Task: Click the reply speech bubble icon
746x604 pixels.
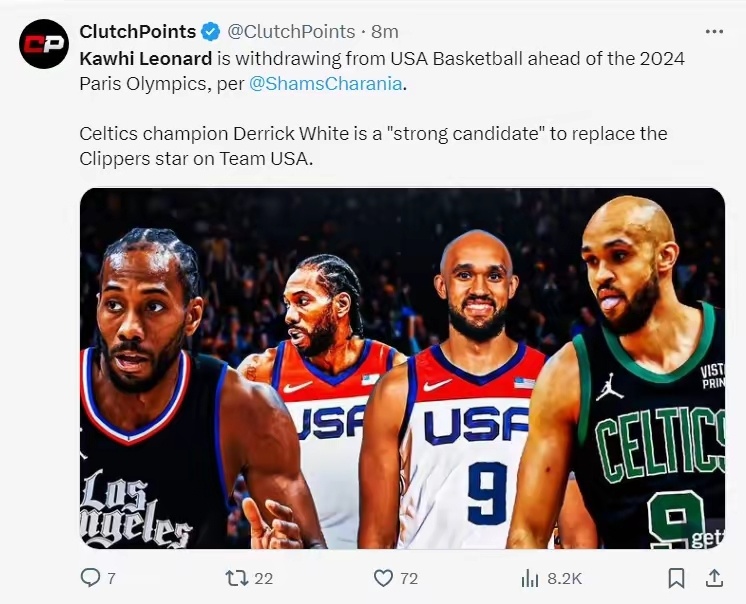Action: (90, 578)
